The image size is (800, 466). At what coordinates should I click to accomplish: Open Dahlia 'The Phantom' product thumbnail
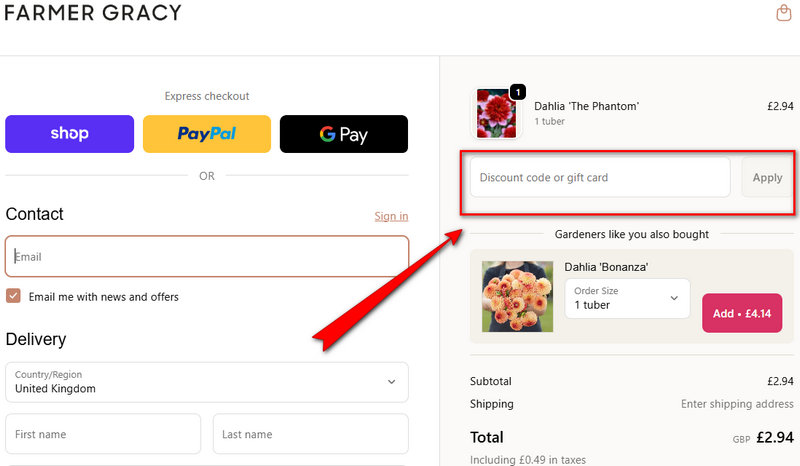point(497,113)
